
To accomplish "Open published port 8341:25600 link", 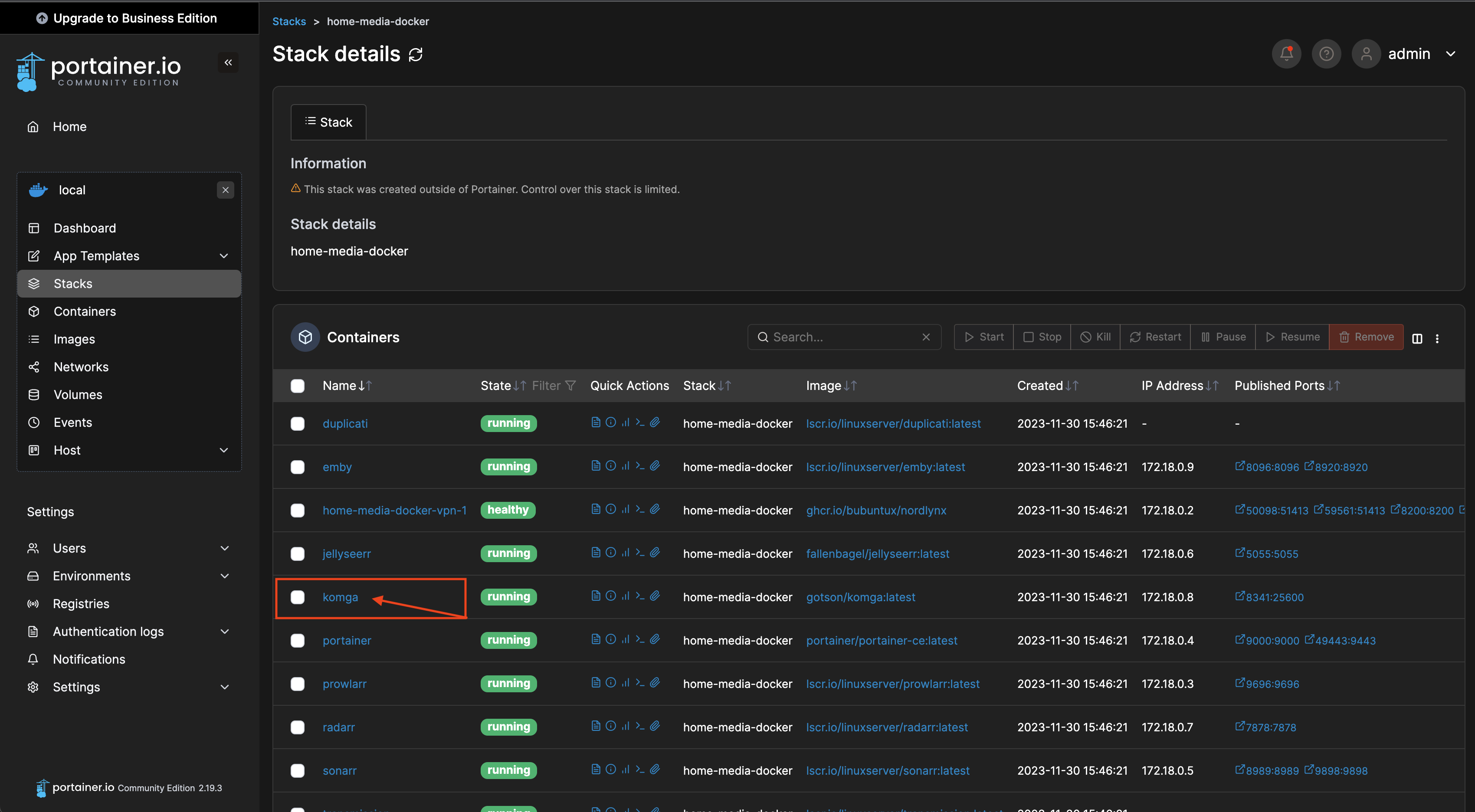I will (1269, 597).
